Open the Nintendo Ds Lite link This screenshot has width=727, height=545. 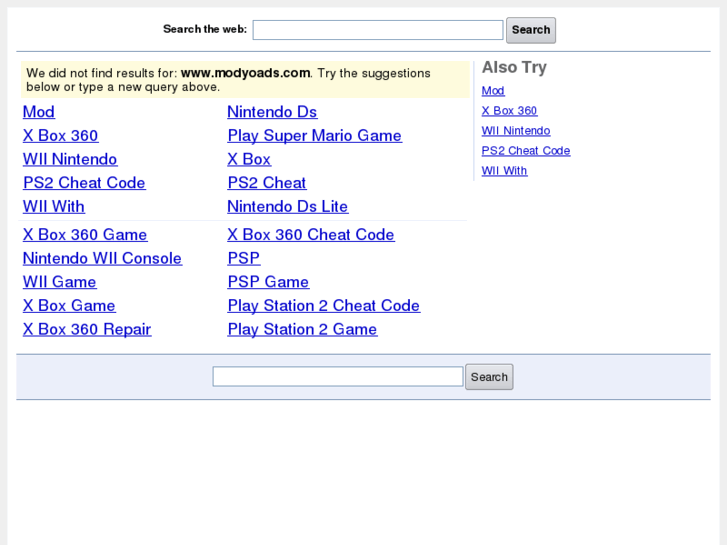click(287, 206)
